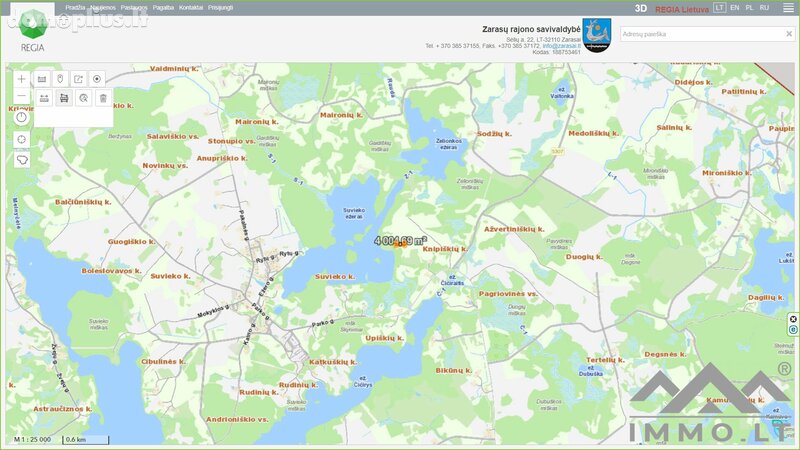800x450 pixels.
Task: Click Boleslovavos k. village label
Action: pyautogui.click(x=112, y=271)
